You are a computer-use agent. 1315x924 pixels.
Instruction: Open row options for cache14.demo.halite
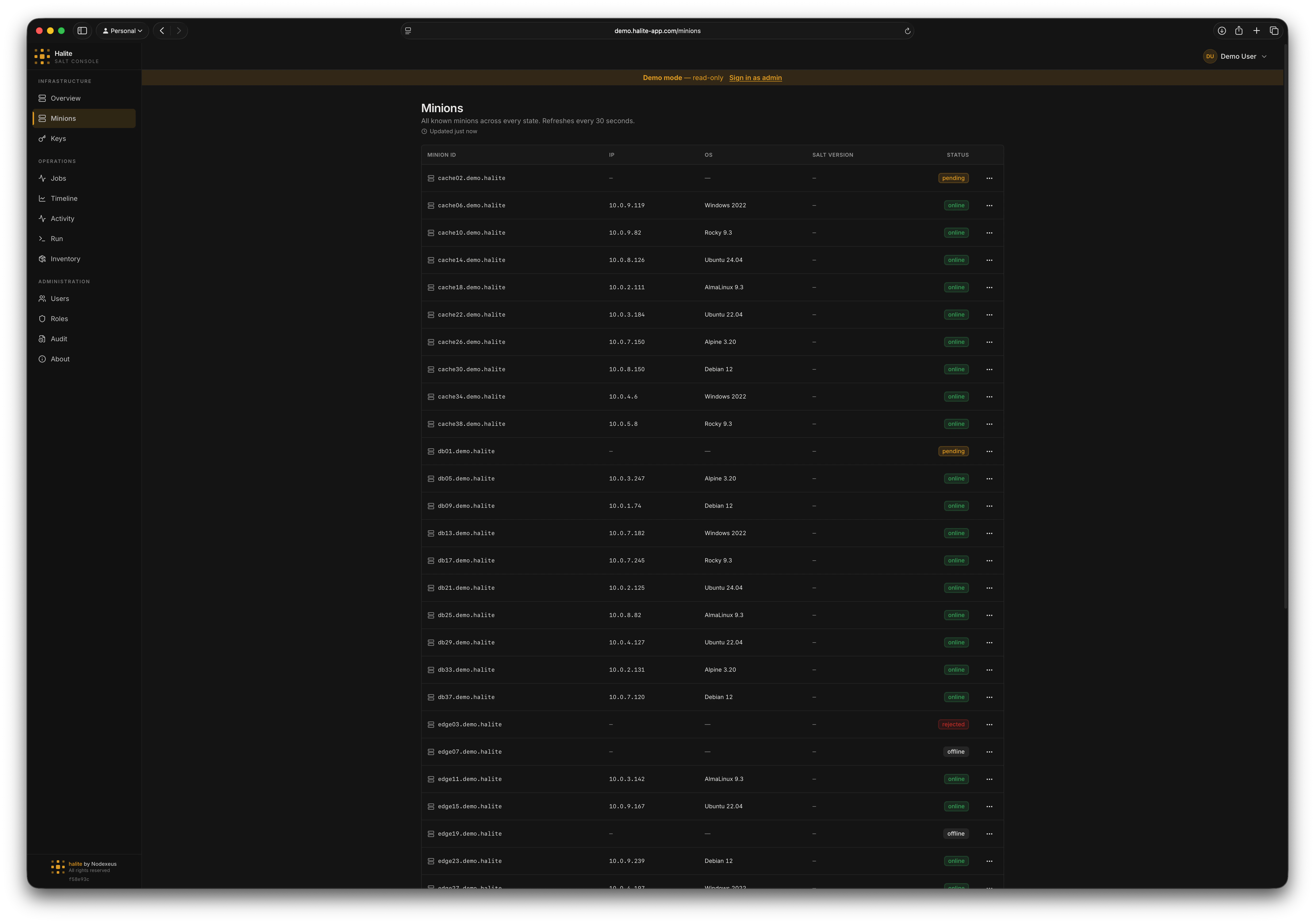[x=989, y=260]
